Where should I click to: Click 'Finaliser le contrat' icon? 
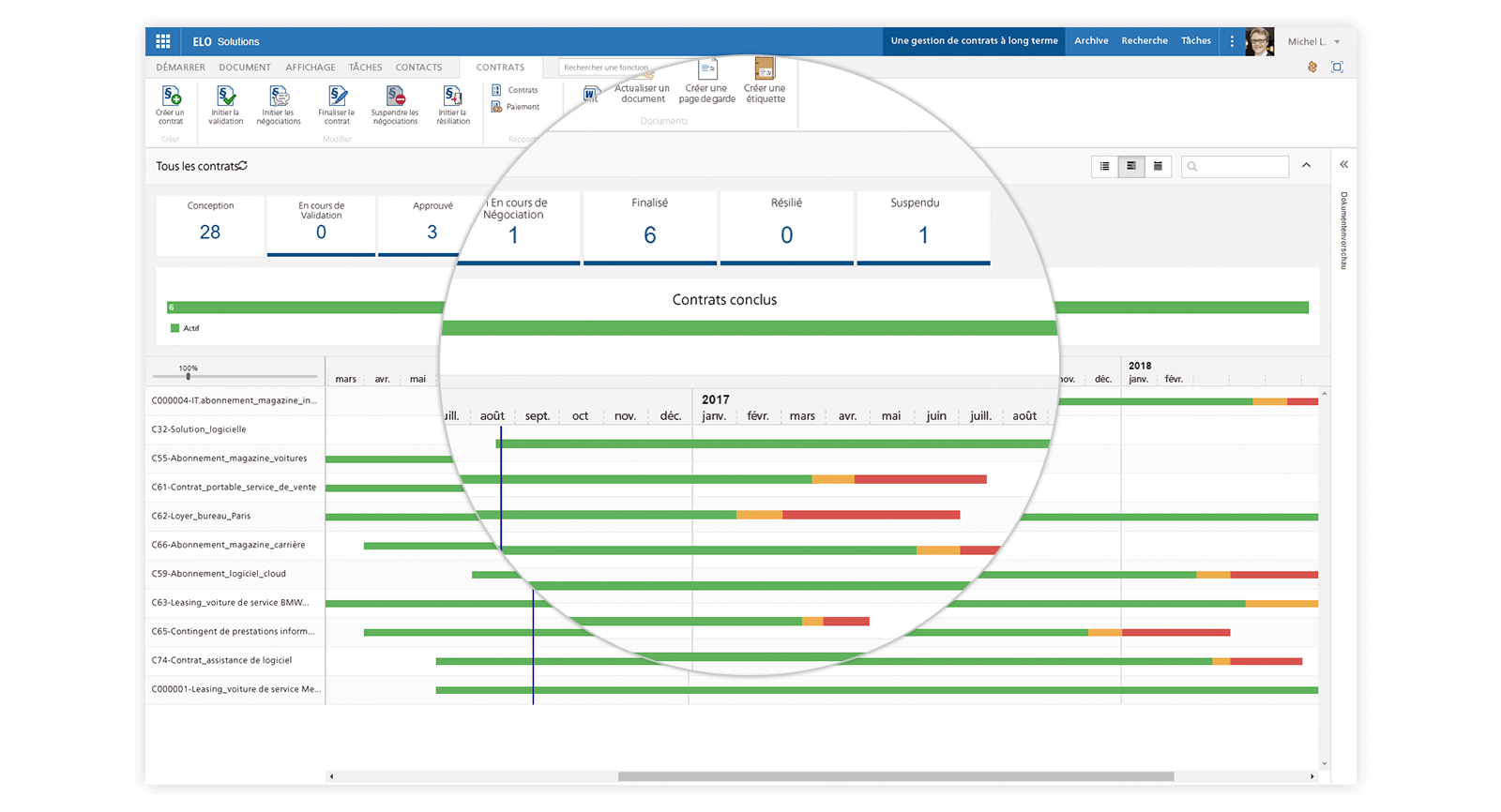click(338, 97)
